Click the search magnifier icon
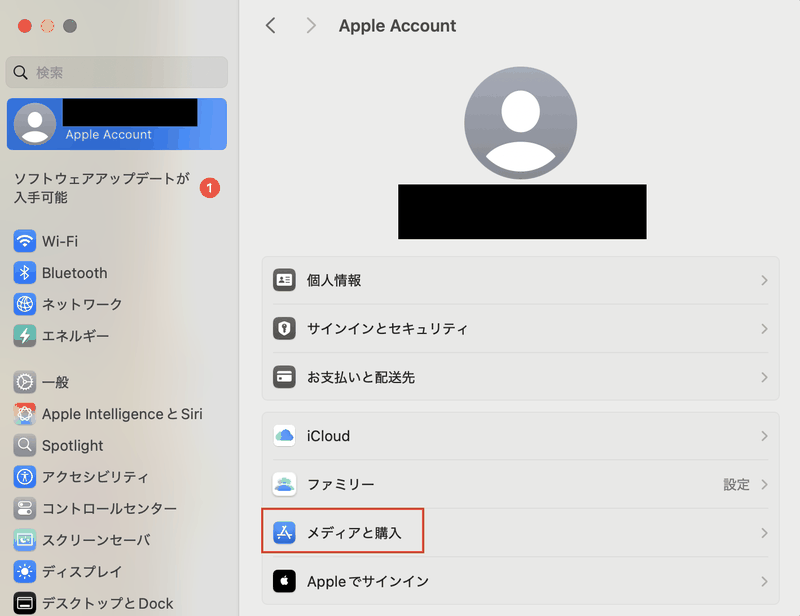This screenshot has width=800, height=616. pos(20,72)
